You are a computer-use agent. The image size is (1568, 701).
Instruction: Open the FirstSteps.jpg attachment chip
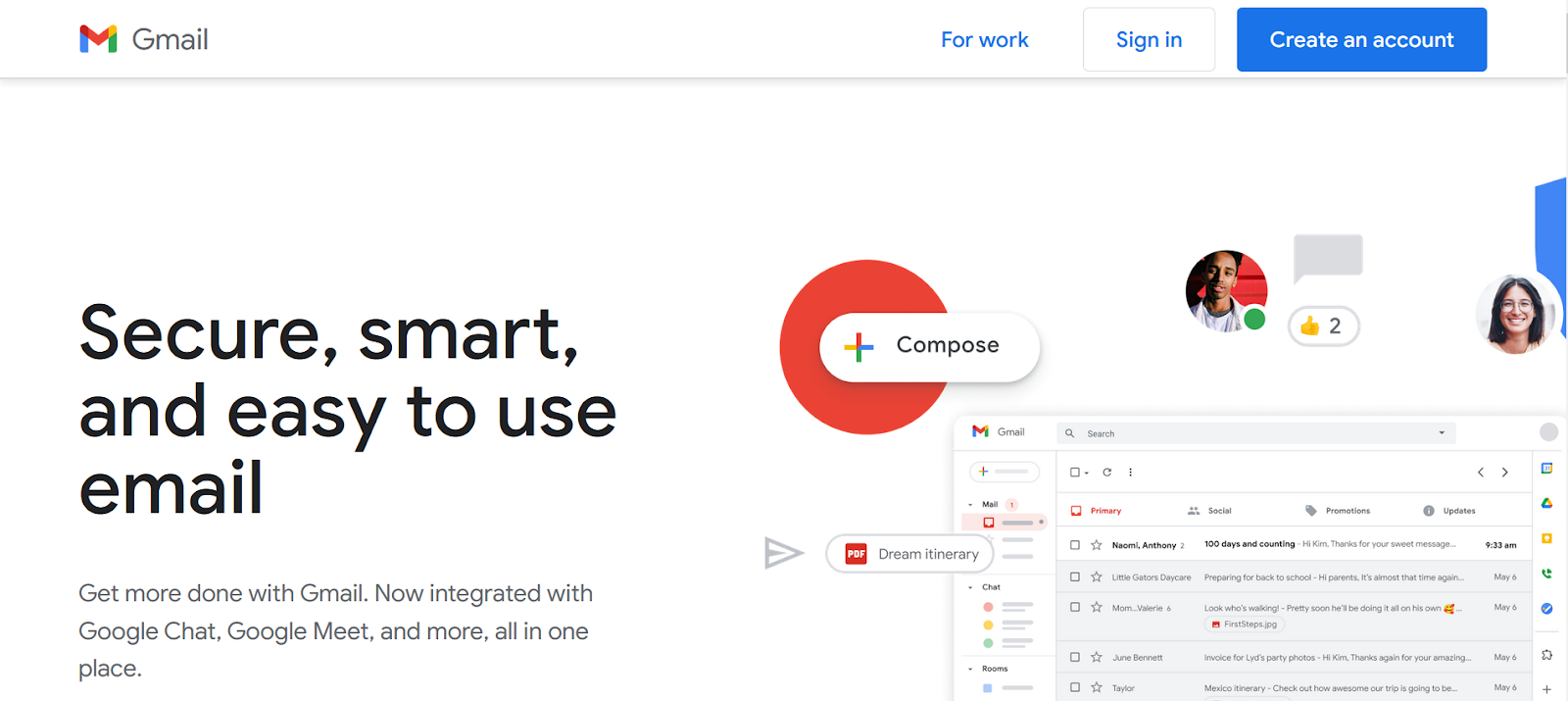pyautogui.click(x=1245, y=625)
